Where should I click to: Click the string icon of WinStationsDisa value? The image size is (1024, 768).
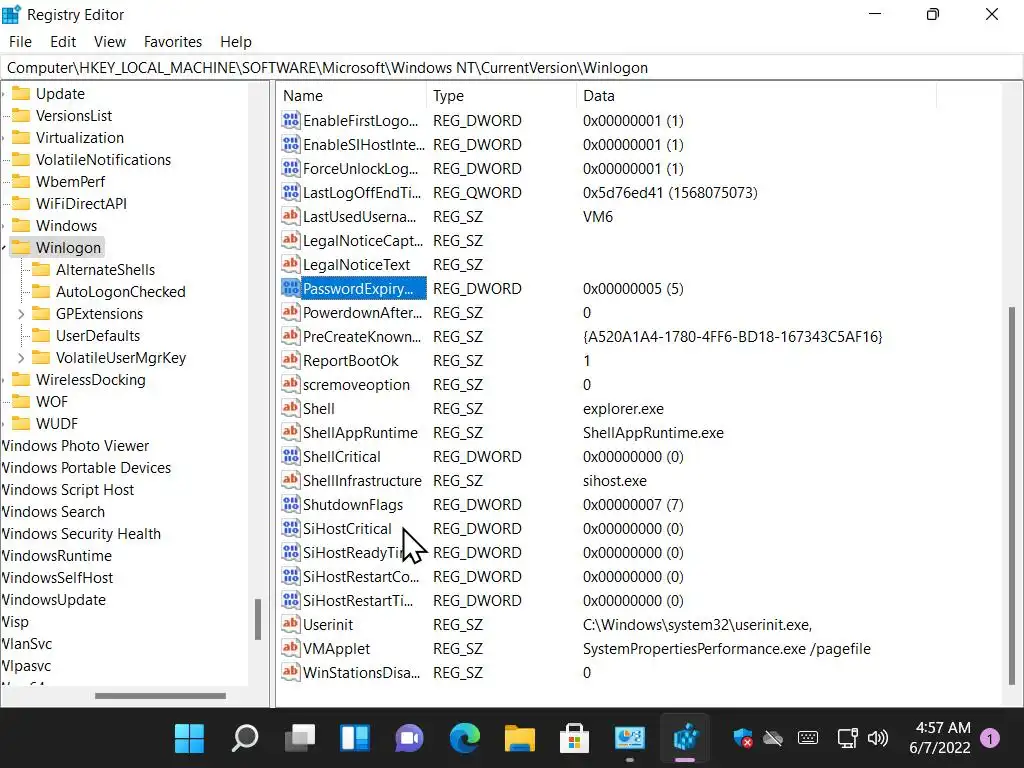[291, 673]
